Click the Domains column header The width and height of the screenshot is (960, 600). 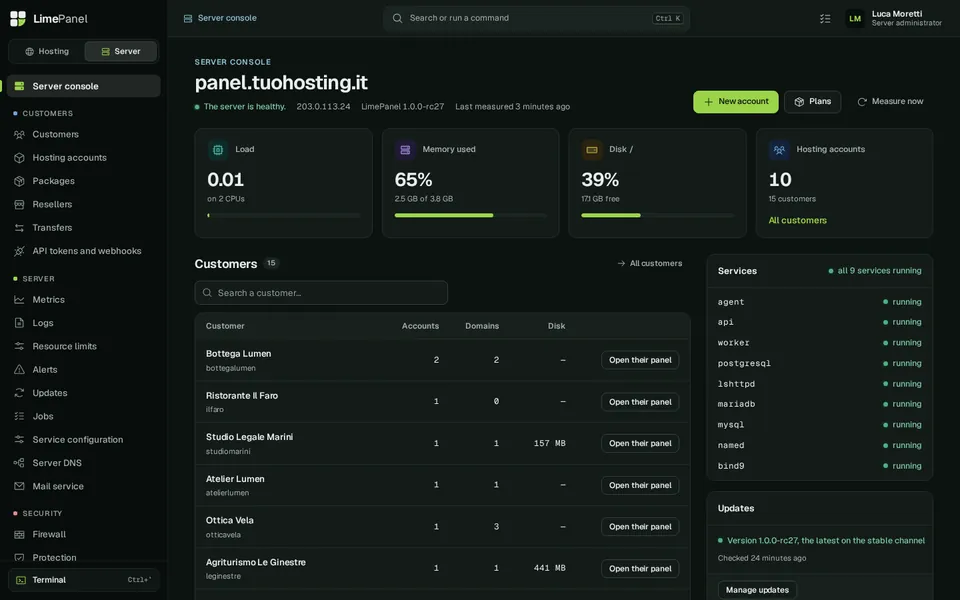[482, 326]
